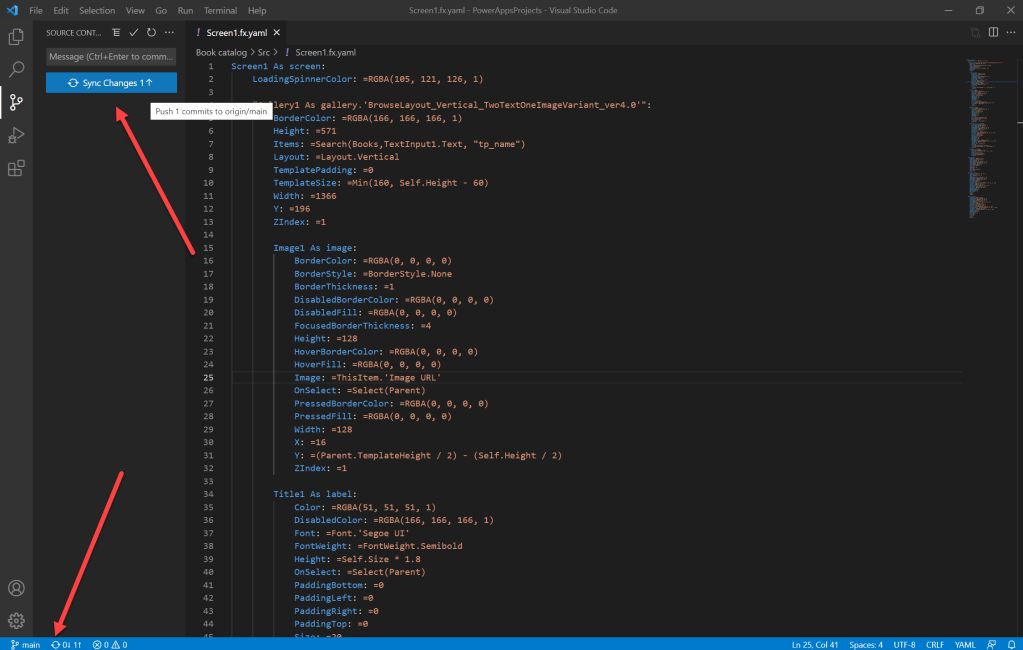The width and height of the screenshot is (1023, 650).
Task: Refresh the source control panel
Action: click(151, 33)
